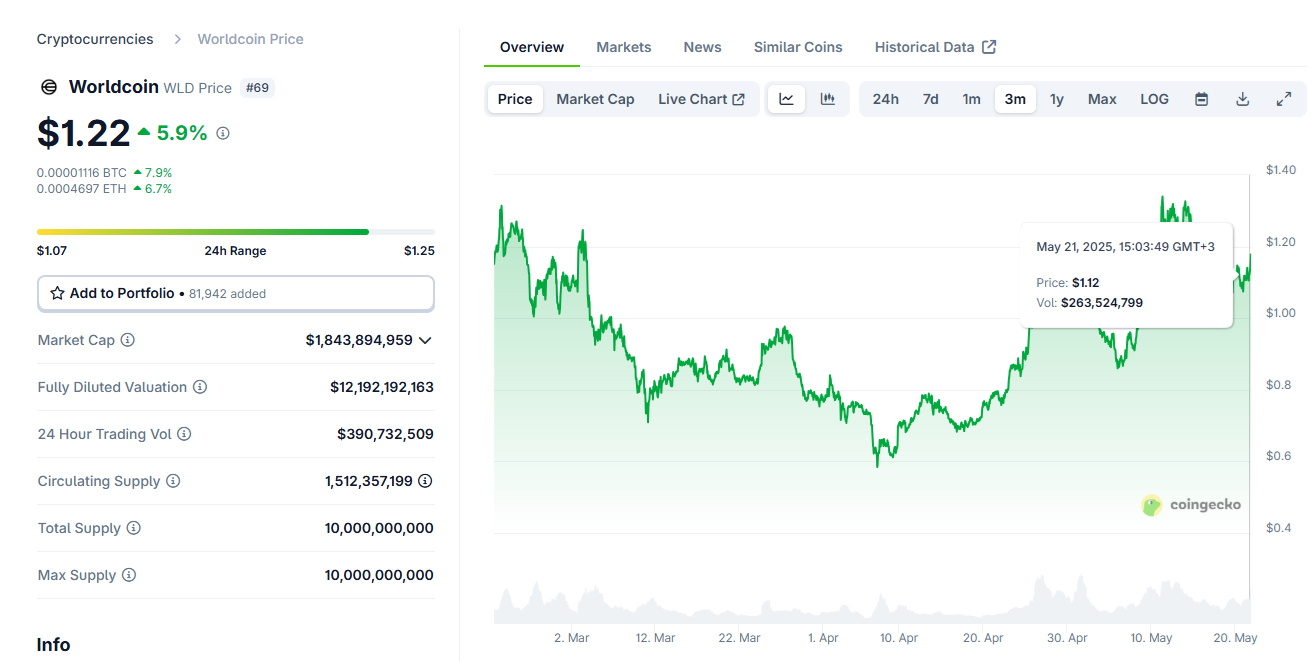Open the Historical Data external link

tap(935, 47)
